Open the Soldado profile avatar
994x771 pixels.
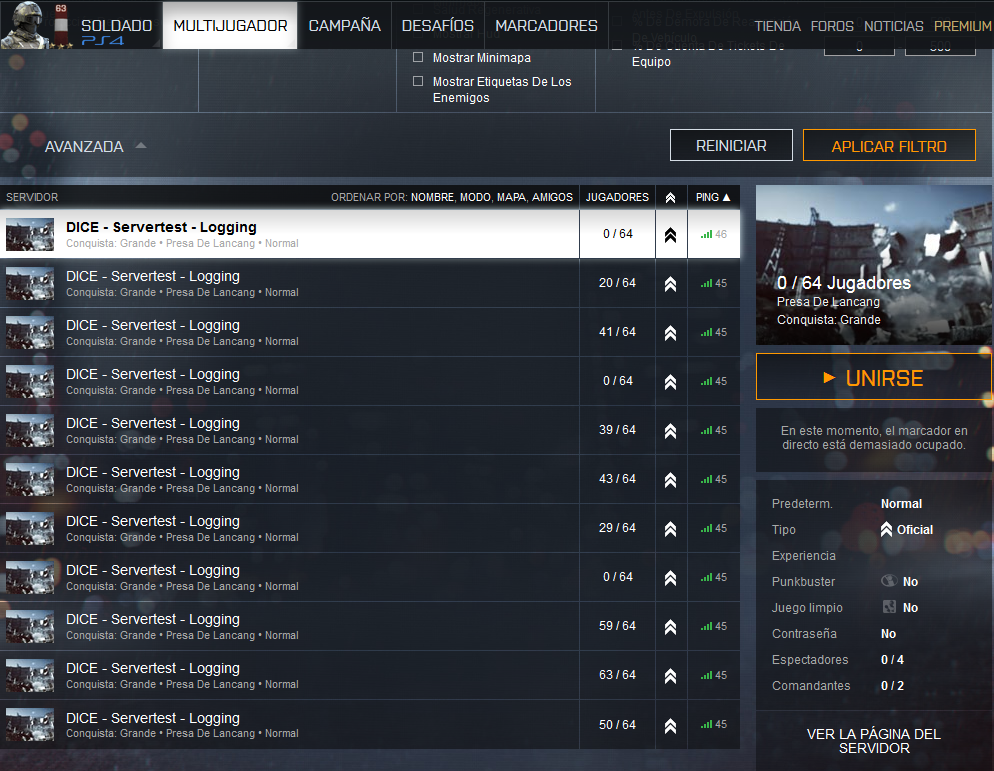click(25, 25)
